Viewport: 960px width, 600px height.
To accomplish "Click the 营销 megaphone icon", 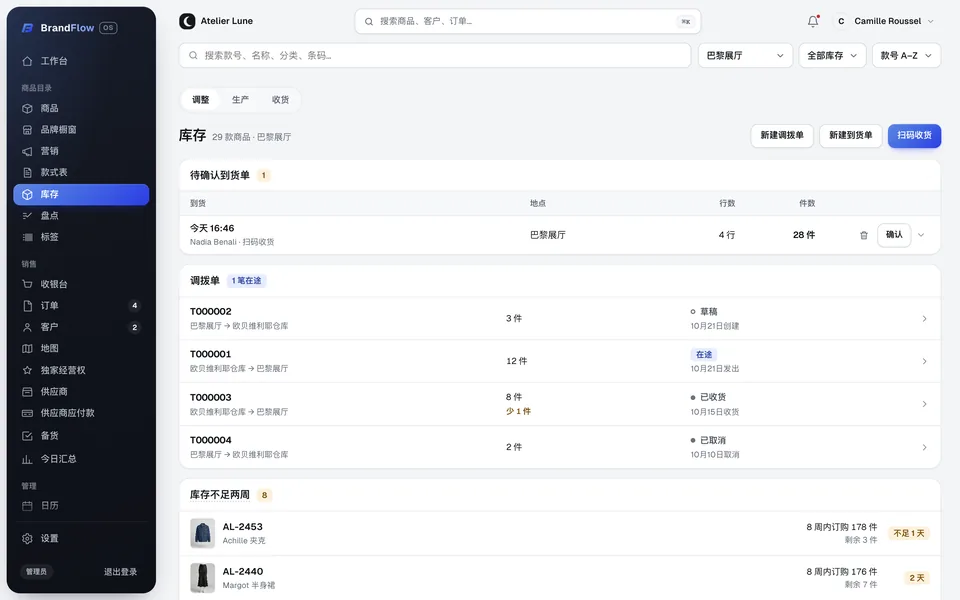I will click(x=27, y=151).
